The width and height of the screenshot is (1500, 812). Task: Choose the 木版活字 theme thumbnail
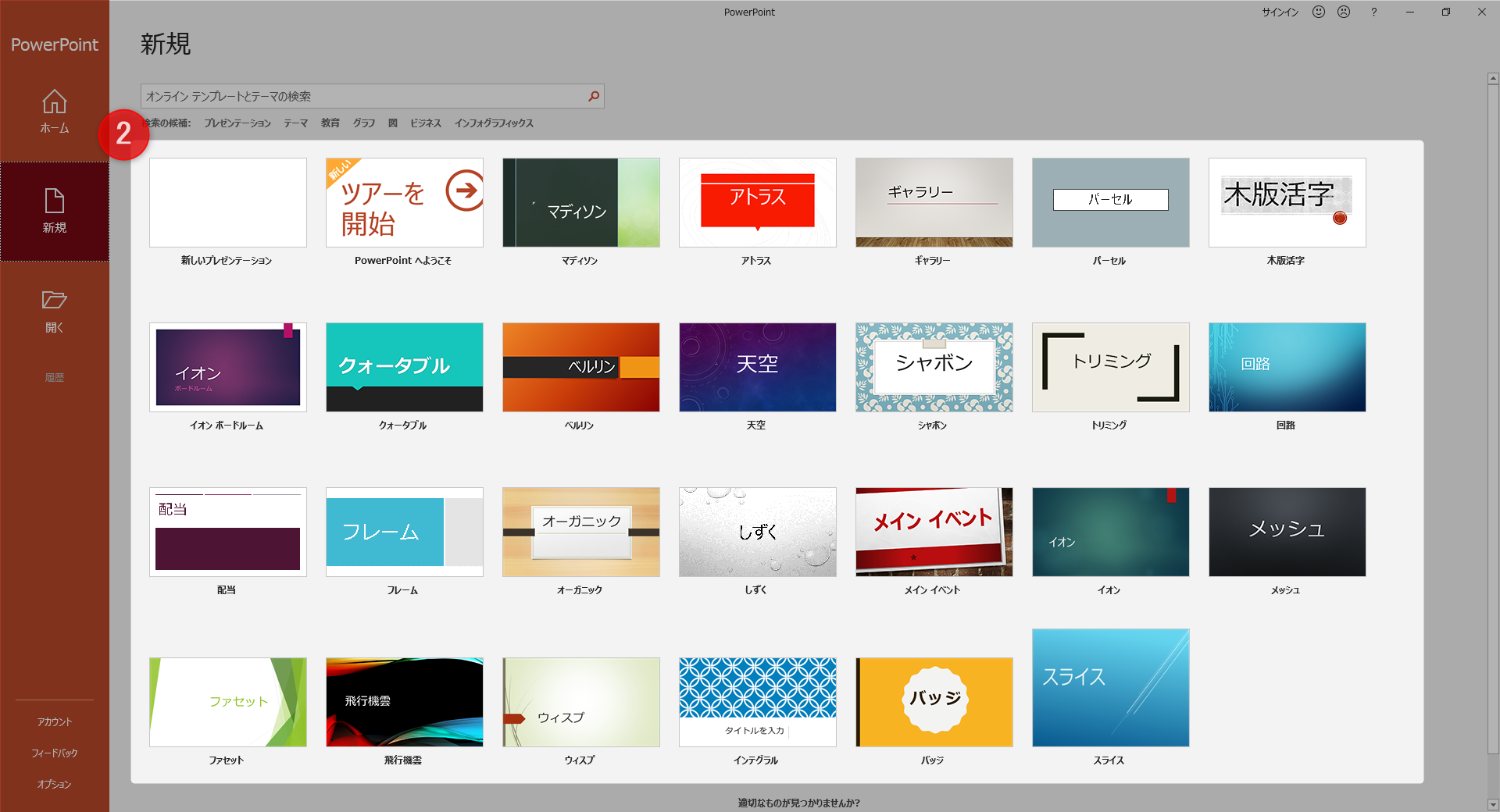[1287, 203]
